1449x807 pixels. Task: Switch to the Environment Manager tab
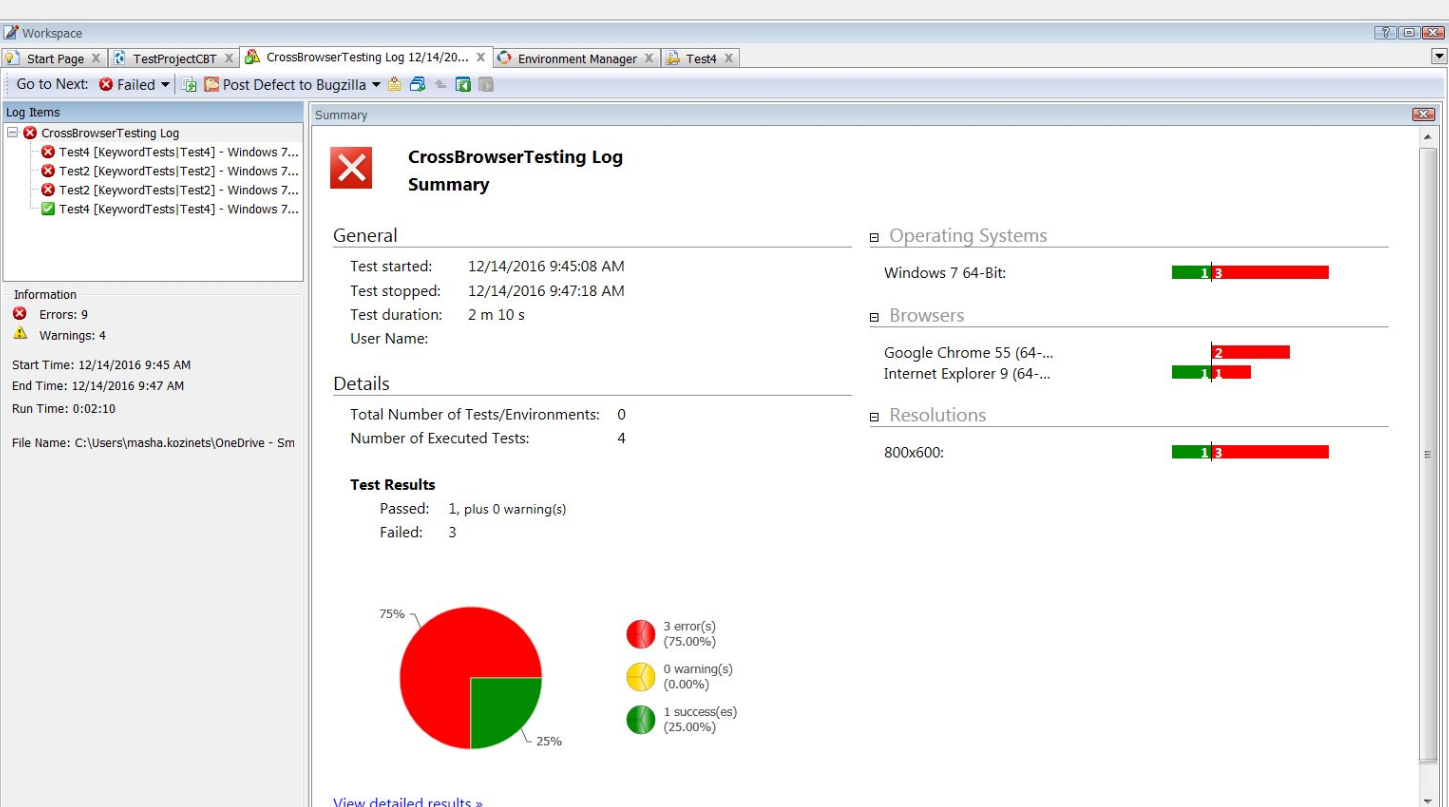click(x=577, y=59)
